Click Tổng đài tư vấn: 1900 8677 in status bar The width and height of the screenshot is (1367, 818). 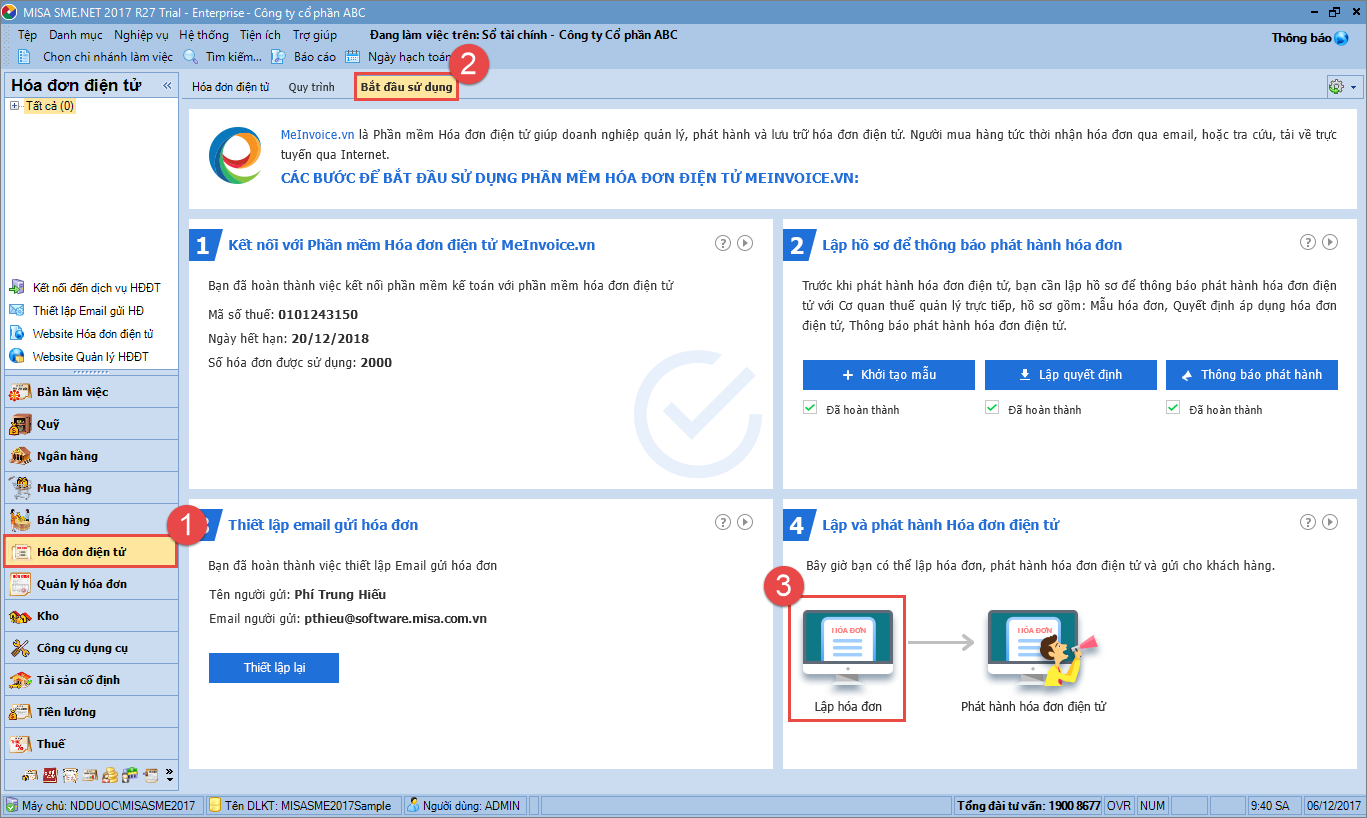click(x=1028, y=805)
